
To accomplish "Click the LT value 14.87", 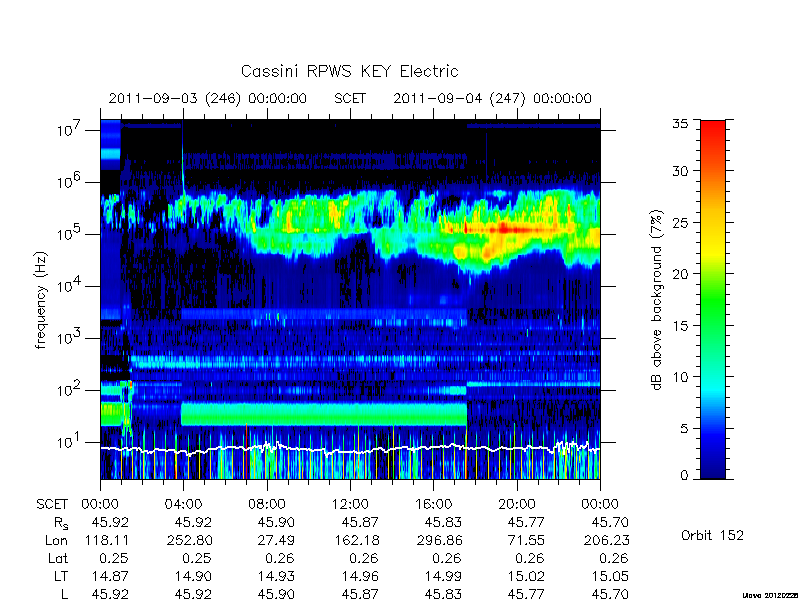I will (110, 576).
